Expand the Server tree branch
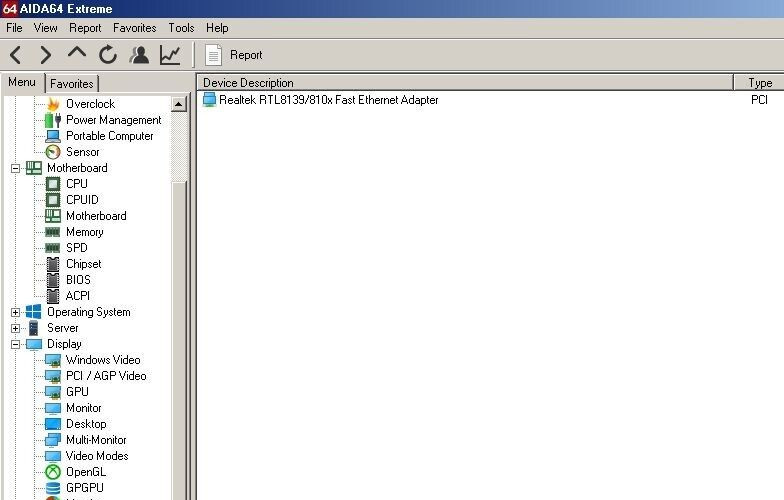Viewport: 784px width, 500px height. (x=16, y=328)
